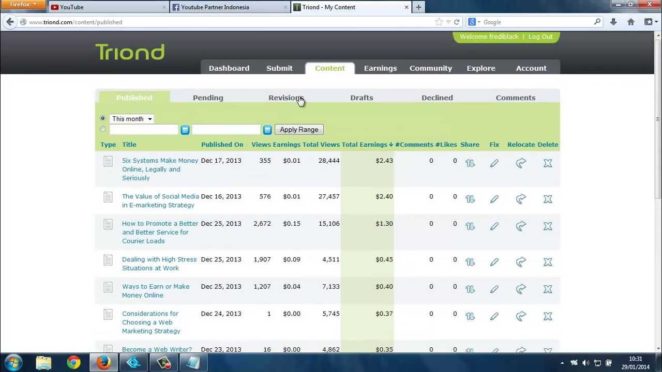Edit the Six Systems Make Money article
Image resolution: width=662 pixels, height=372 pixels.
click(x=494, y=163)
